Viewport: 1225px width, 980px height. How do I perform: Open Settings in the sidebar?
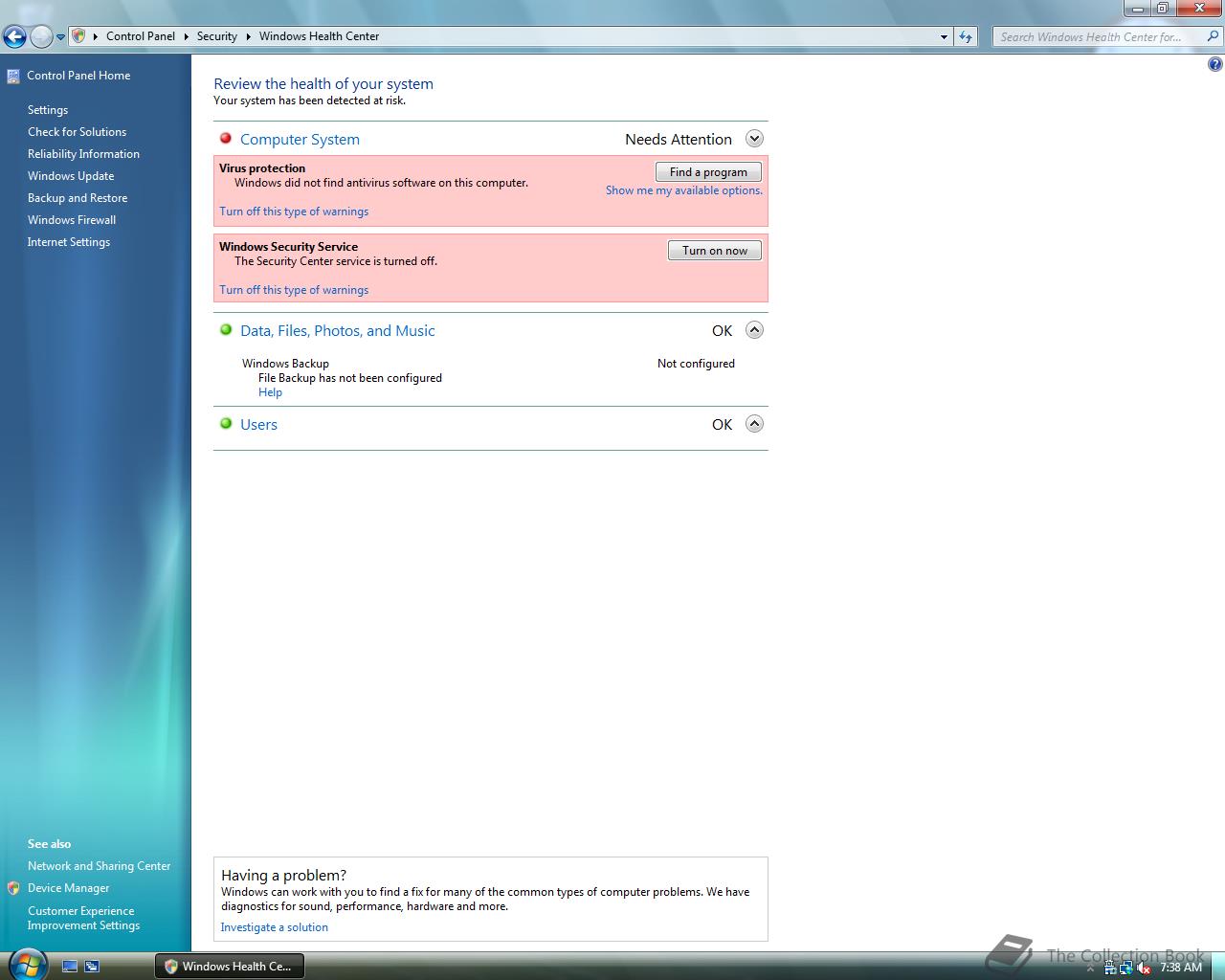[48, 110]
